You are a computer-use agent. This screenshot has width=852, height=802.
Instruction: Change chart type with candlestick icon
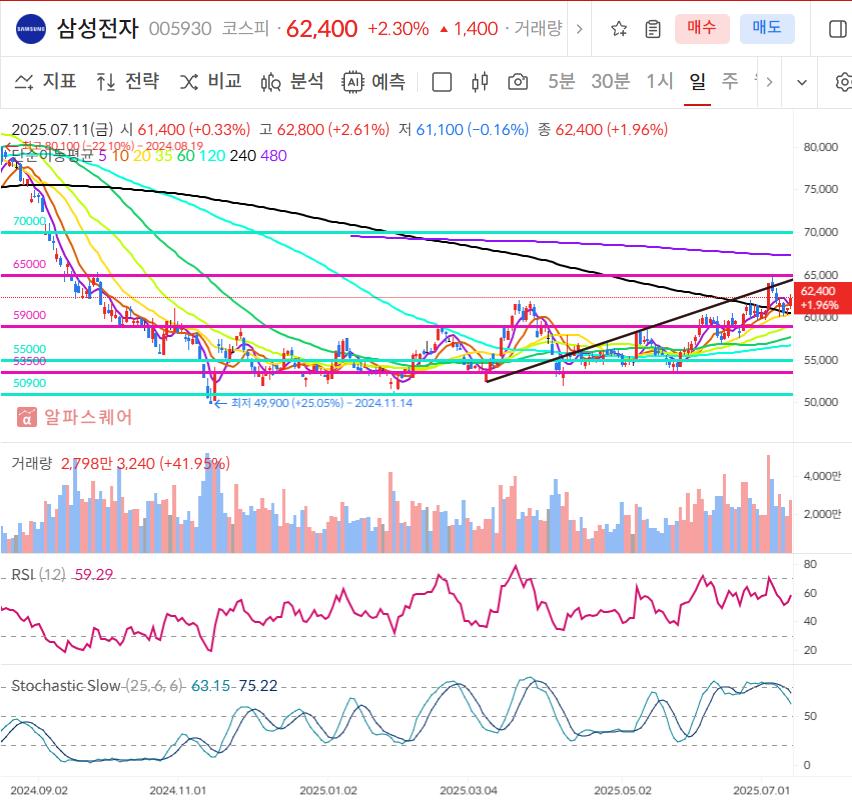point(480,83)
